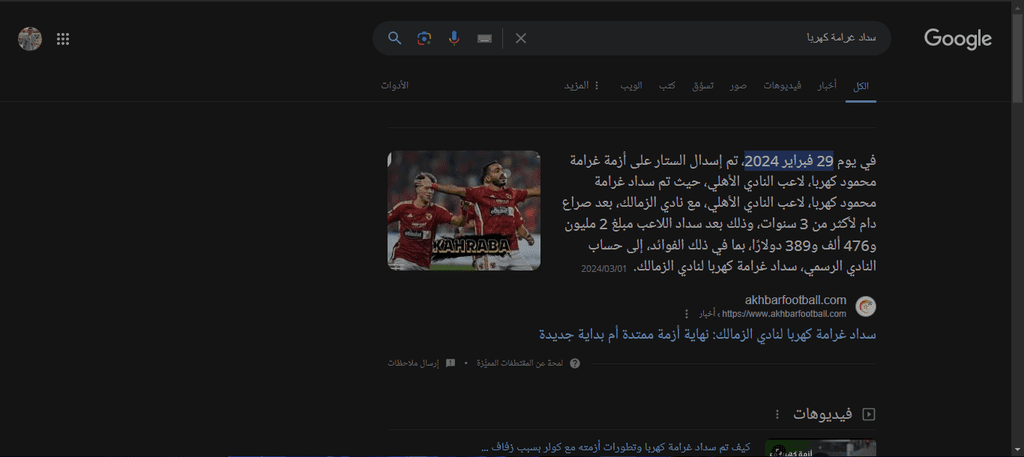Open the سداد غرامة كهربا لنادي الزمالك headline
1024x457 pixels.
point(707,334)
